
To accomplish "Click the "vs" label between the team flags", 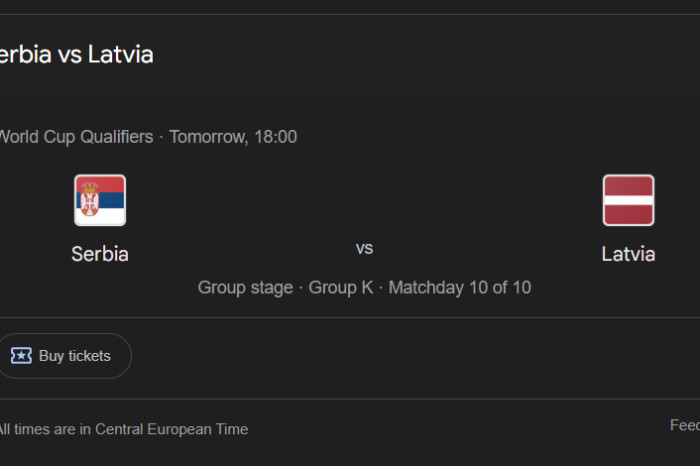I will pyautogui.click(x=364, y=248).
